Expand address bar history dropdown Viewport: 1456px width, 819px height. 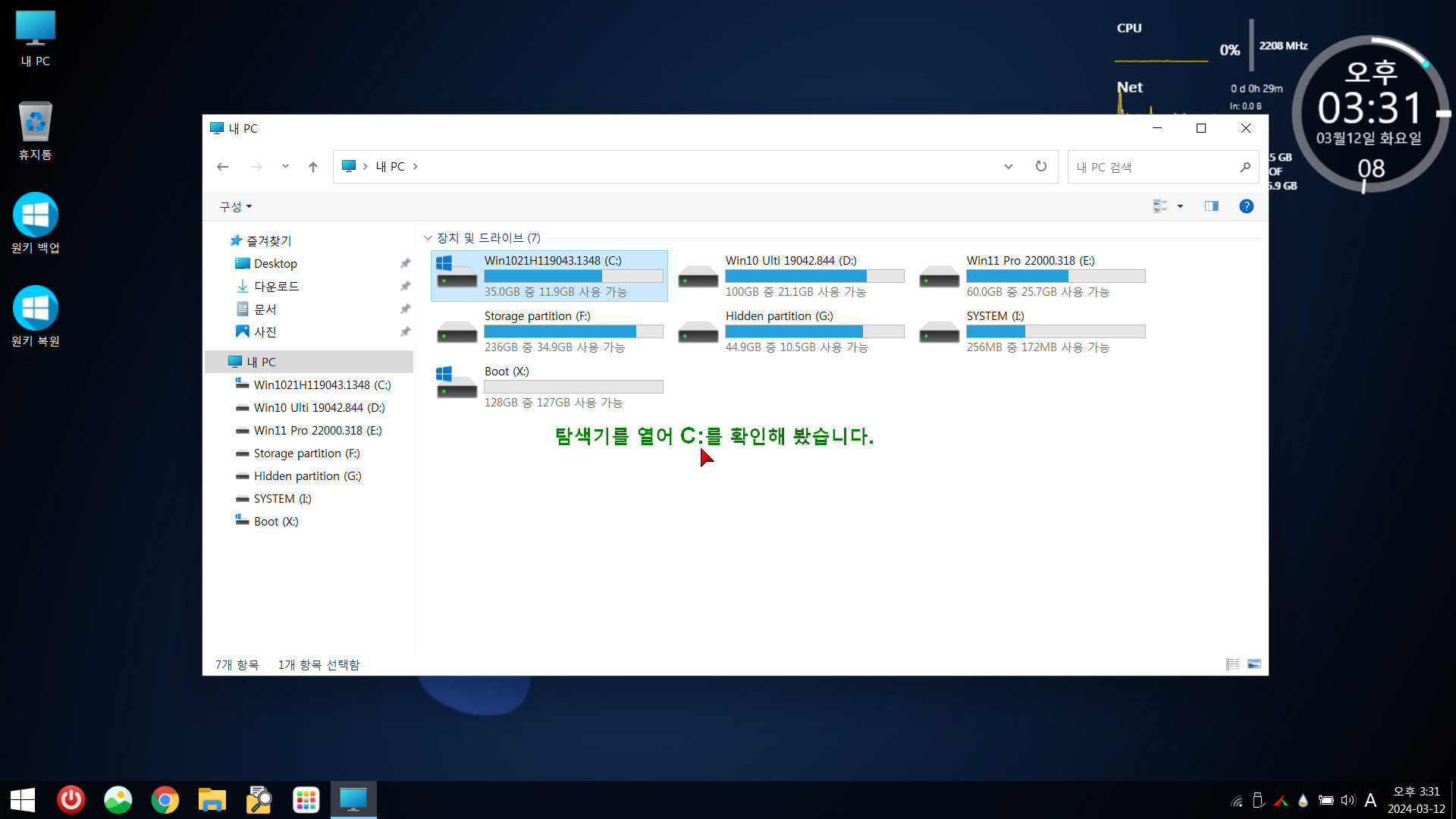click(x=1008, y=167)
